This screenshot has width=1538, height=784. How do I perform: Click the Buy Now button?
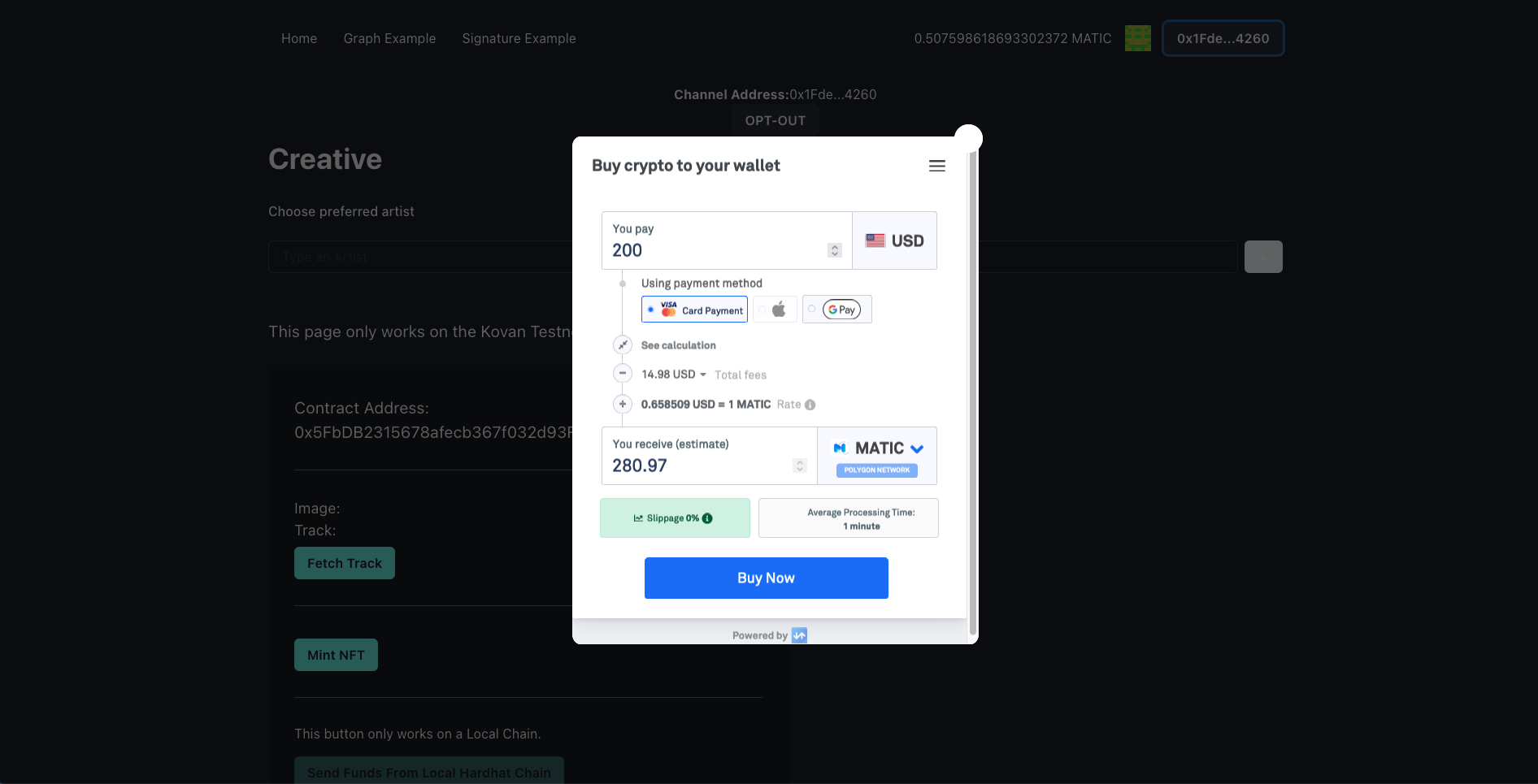766,578
